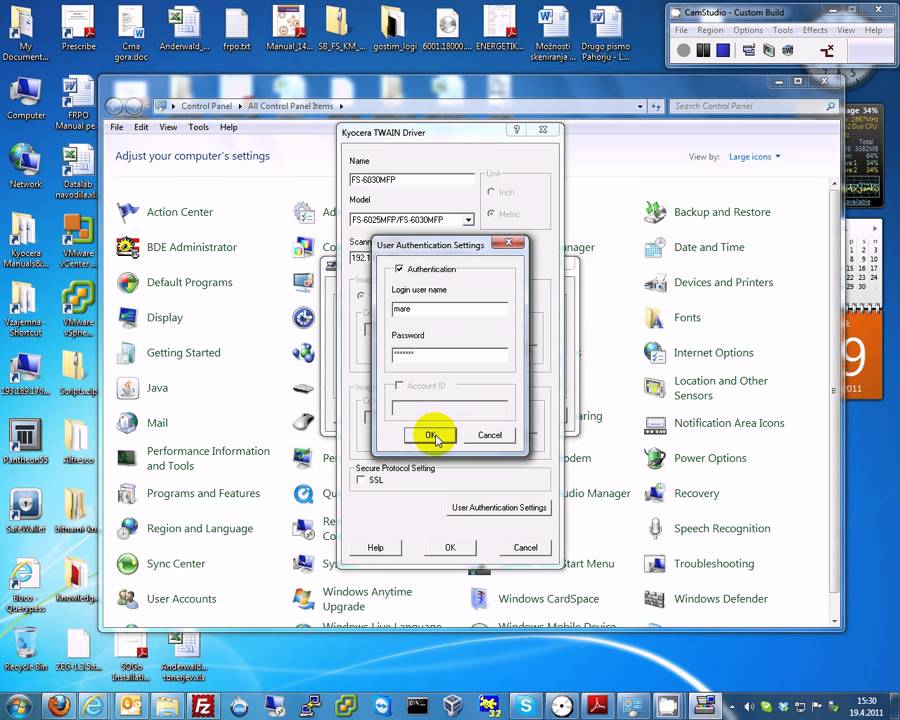Image resolution: width=900 pixels, height=720 pixels.
Task: Toggle the Authentication checkbox
Action: 399,269
